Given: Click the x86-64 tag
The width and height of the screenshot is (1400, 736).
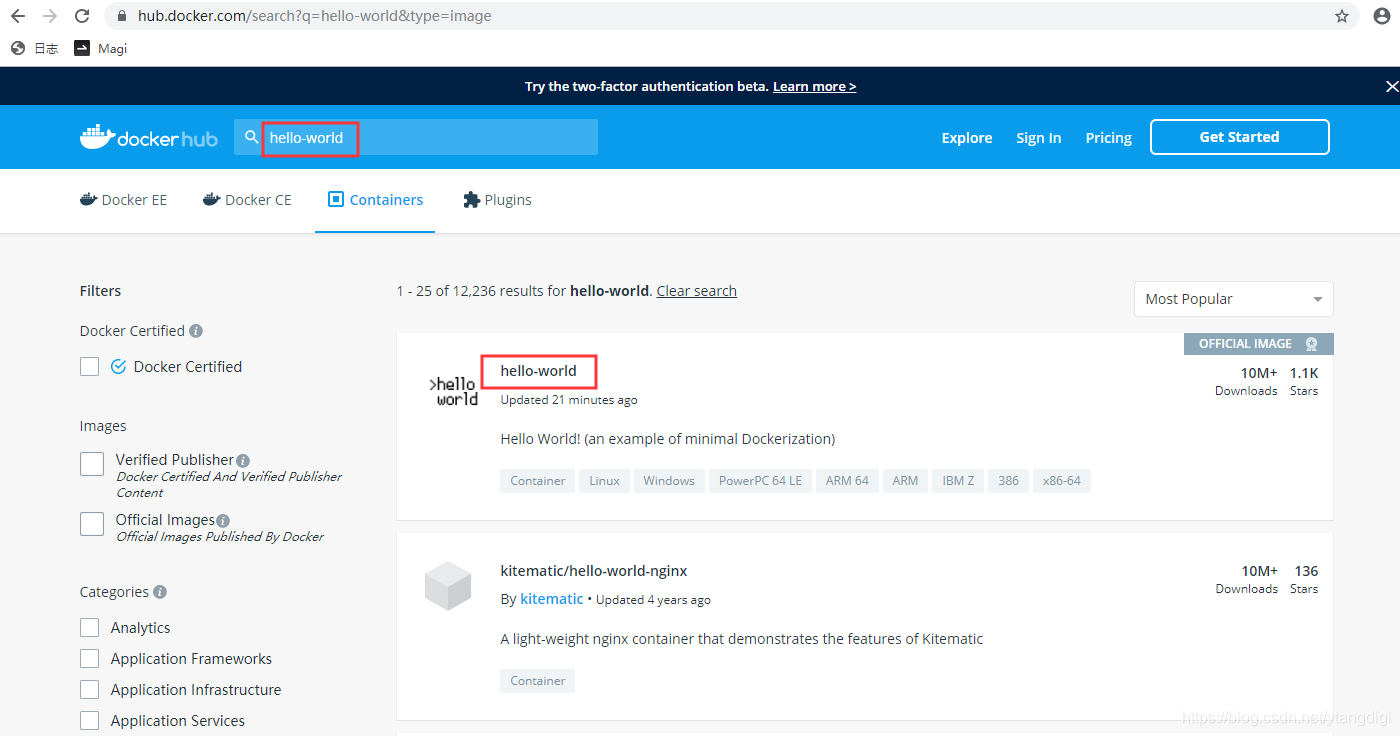Looking at the screenshot, I should pyautogui.click(x=1062, y=481).
